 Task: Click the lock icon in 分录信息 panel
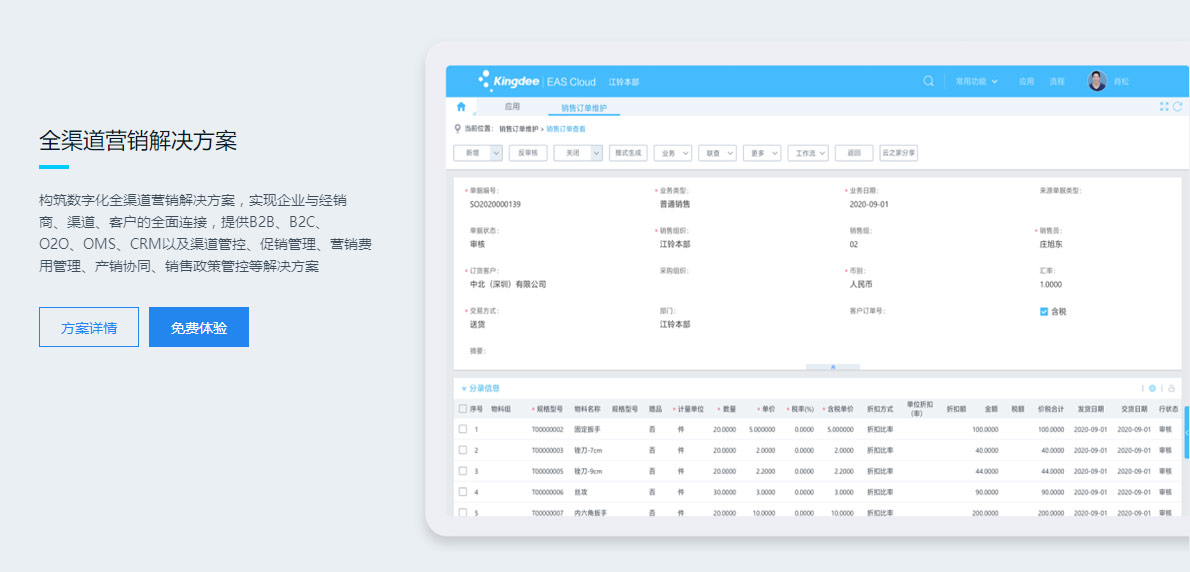[1171, 388]
